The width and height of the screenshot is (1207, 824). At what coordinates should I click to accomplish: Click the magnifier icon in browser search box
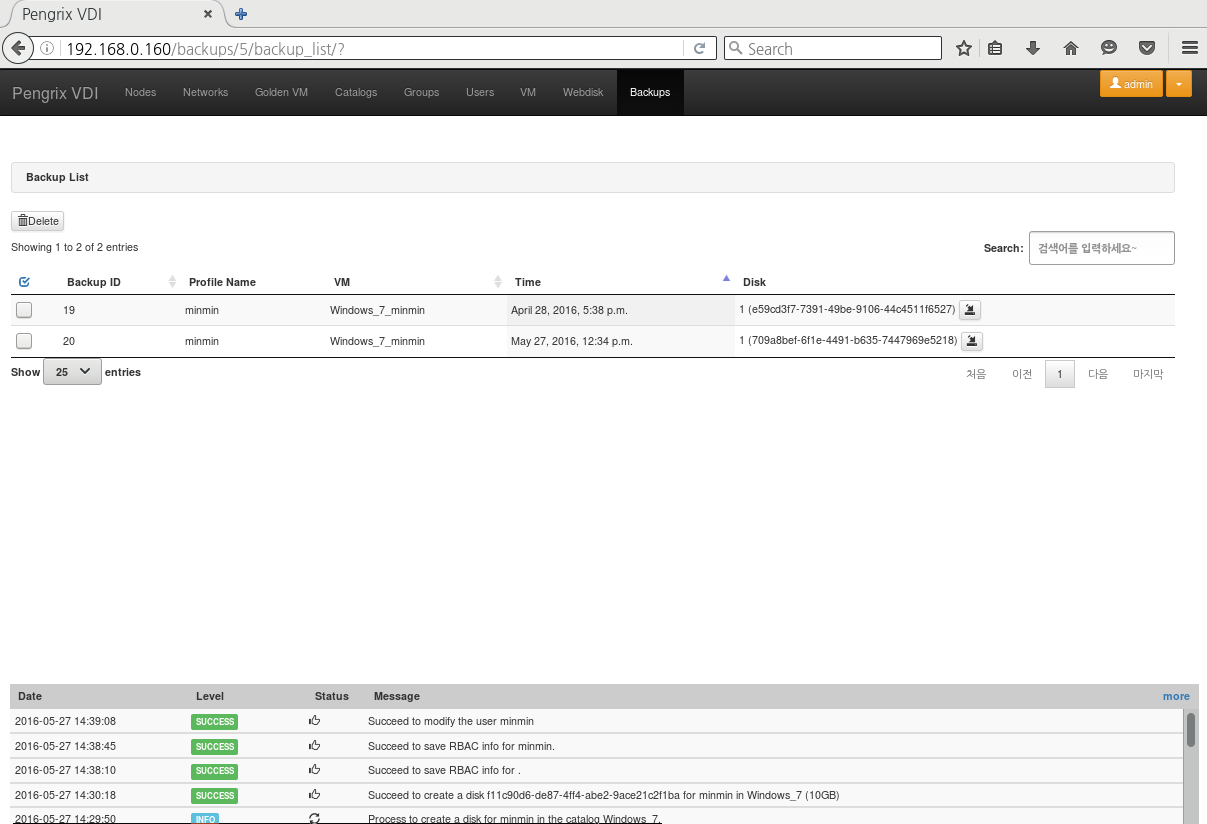[735, 48]
